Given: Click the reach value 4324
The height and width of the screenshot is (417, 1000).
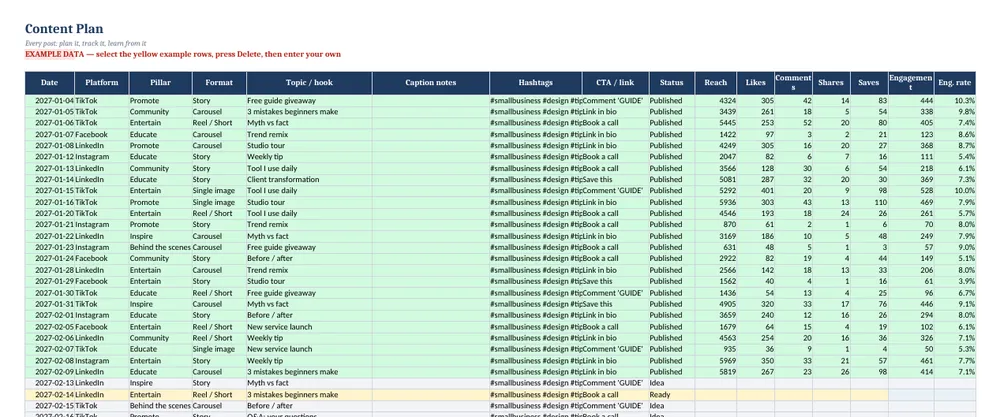Looking at the screenshot, I should (x=716, y=101).
